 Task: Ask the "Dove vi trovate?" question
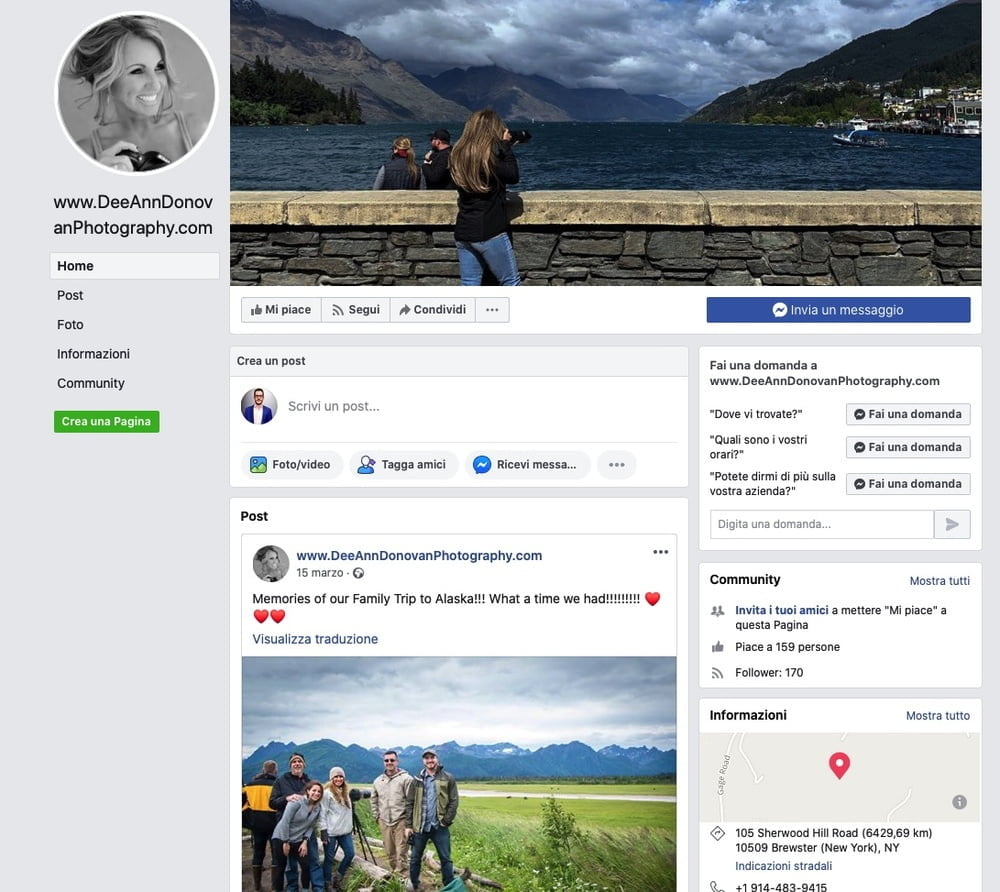point(908,414)
